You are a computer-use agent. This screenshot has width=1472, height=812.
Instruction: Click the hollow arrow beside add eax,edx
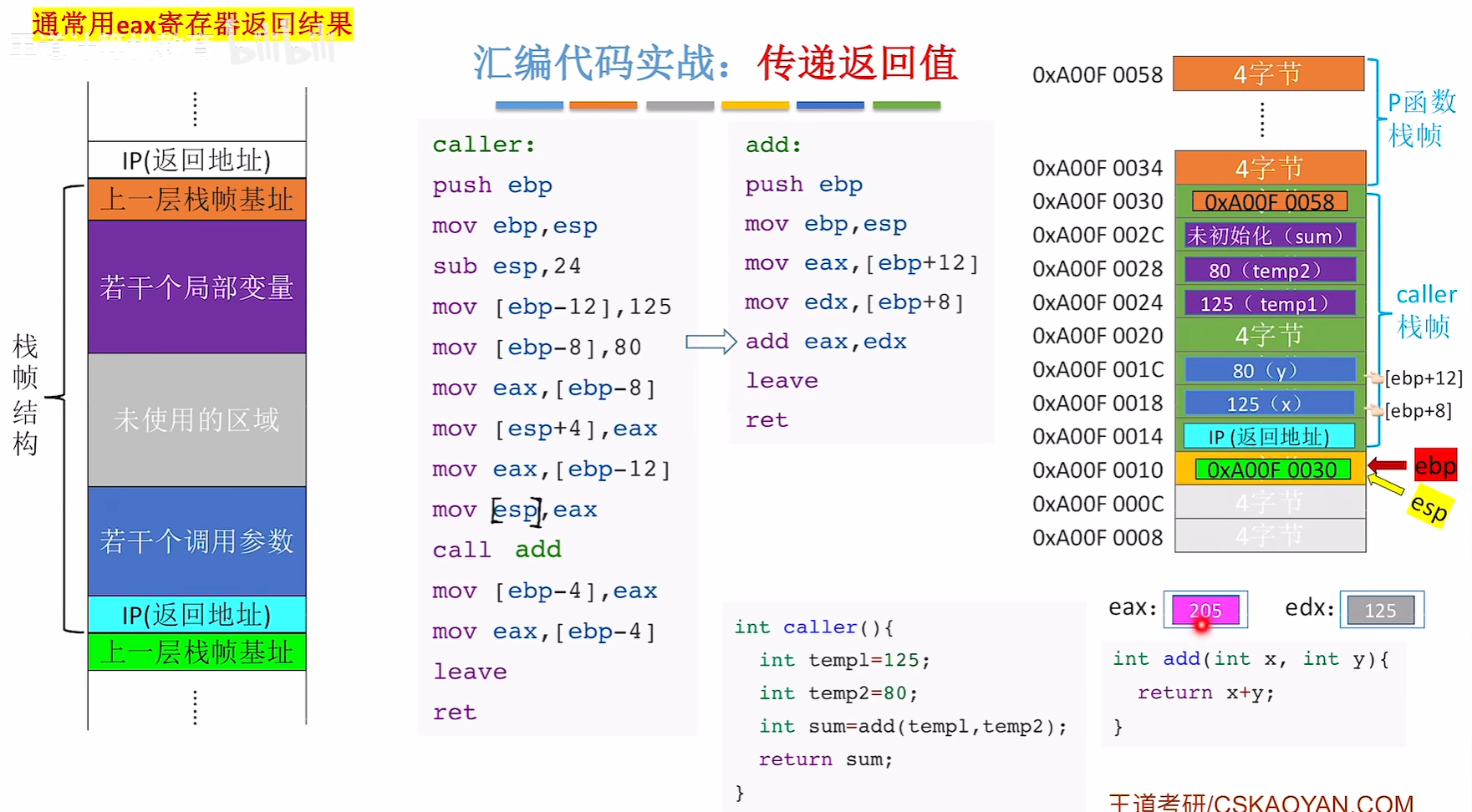pyautogui.click(x=711, y=342)
